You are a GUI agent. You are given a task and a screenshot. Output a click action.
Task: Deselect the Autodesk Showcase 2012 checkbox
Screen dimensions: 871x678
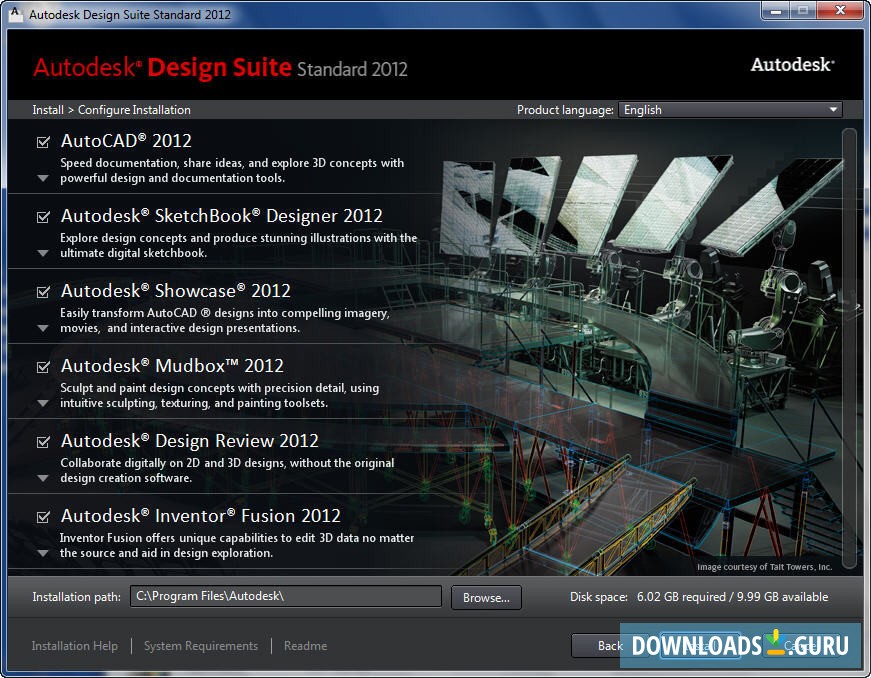pos(43,292)
